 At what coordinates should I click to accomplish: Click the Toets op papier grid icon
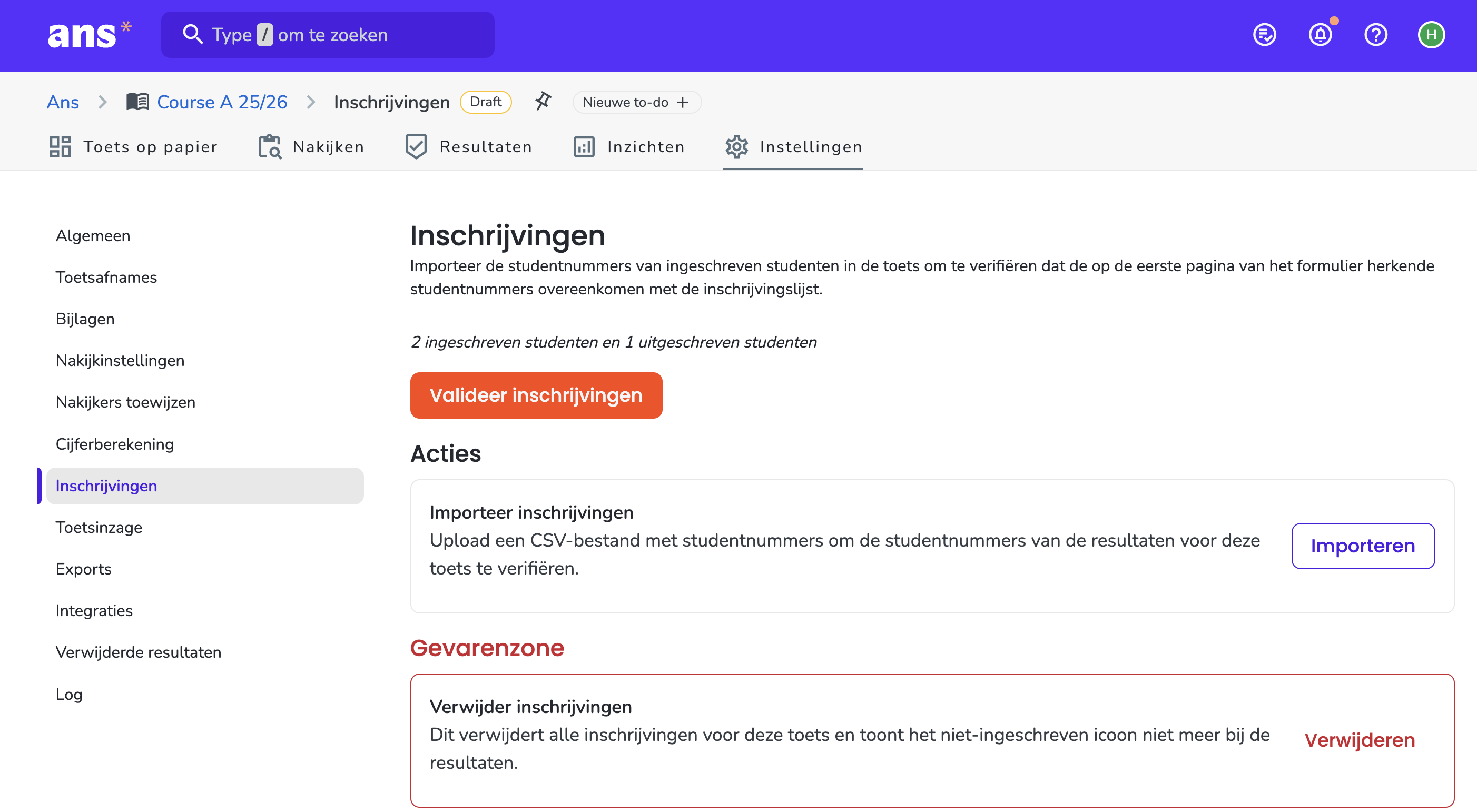point(60,147)
